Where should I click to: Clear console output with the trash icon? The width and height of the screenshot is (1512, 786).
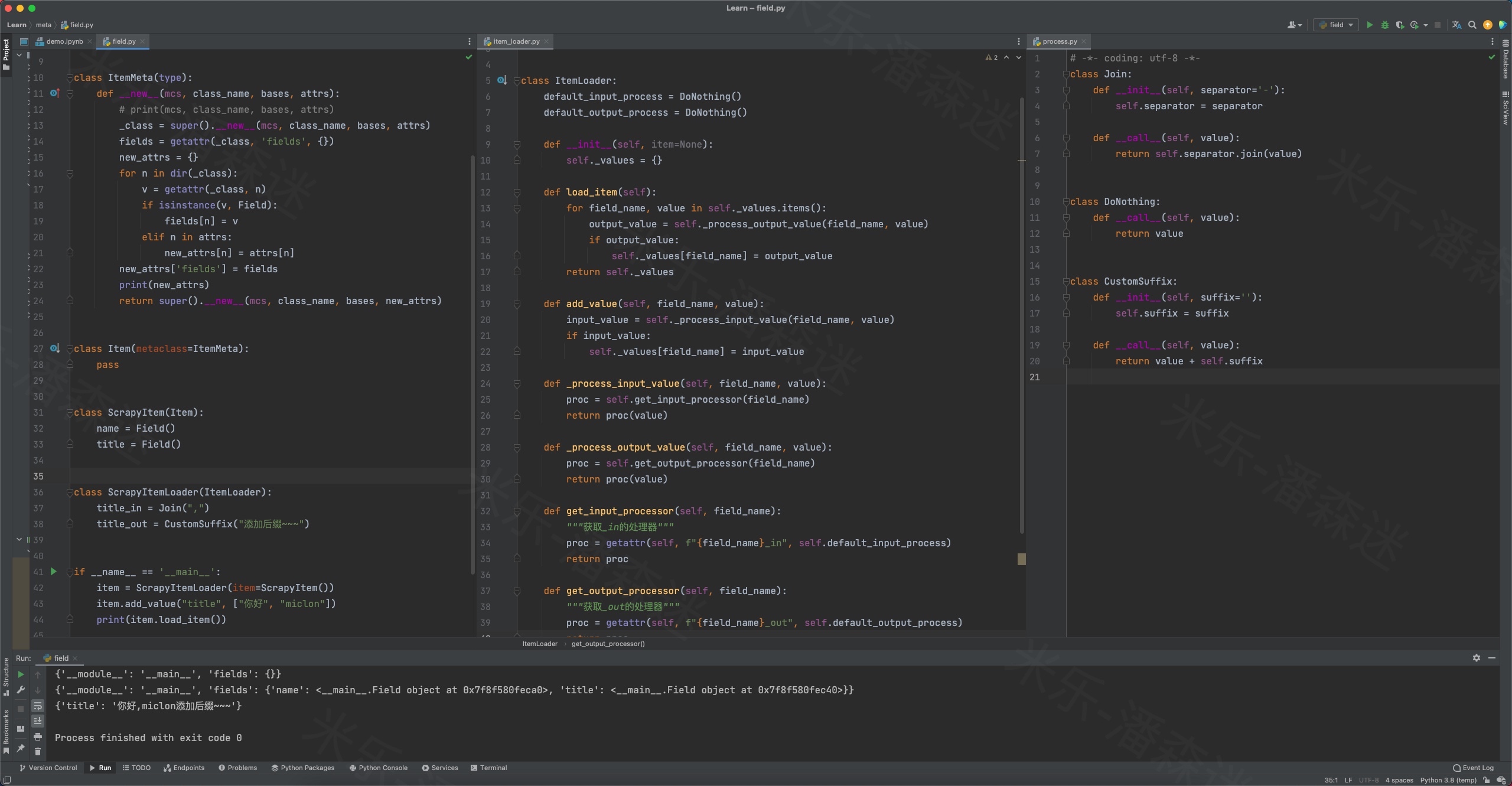[x=38, y=751]
